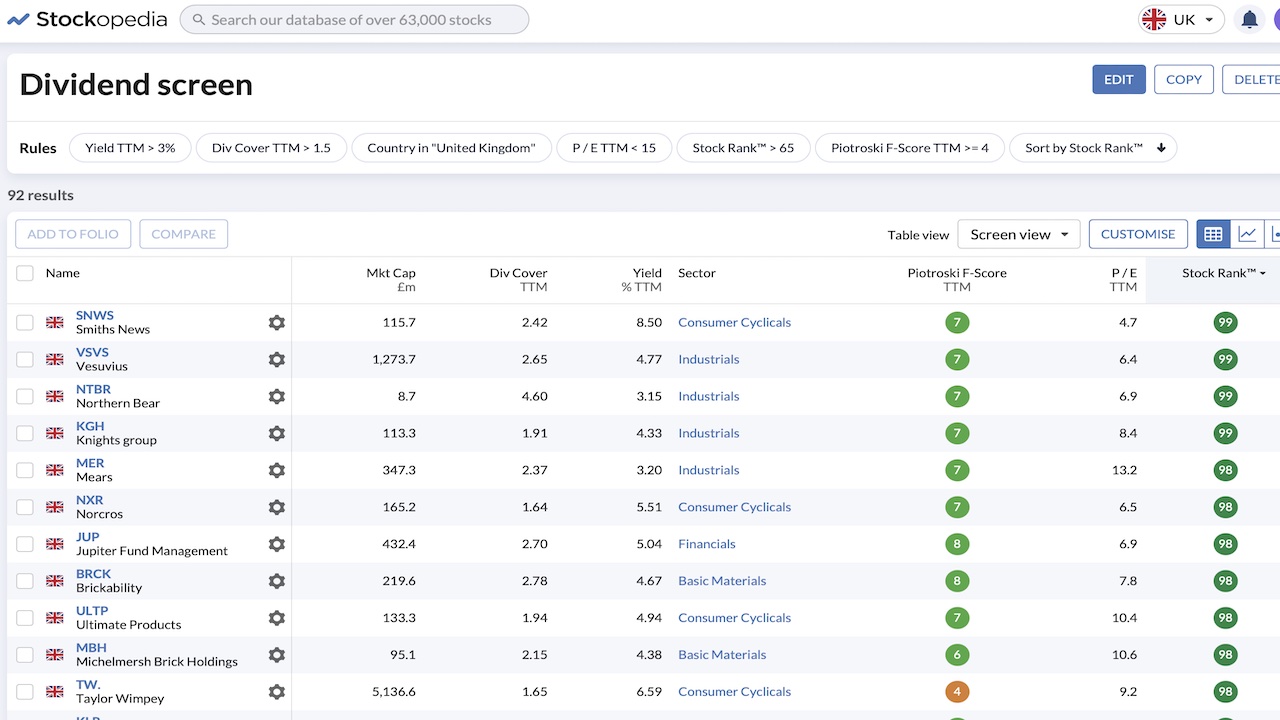Open the P / E TTM < 15 rule

(614, 148)
